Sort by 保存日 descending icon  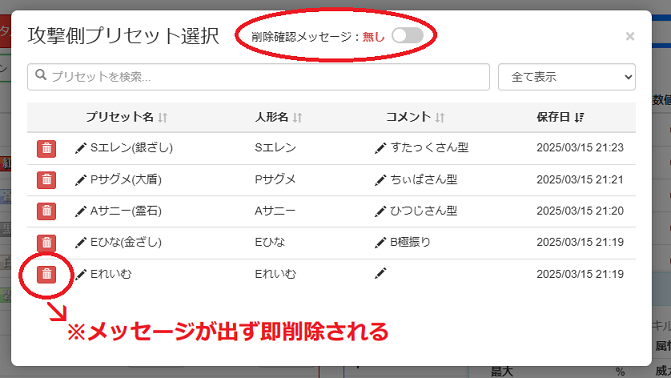tap(579, 117)
